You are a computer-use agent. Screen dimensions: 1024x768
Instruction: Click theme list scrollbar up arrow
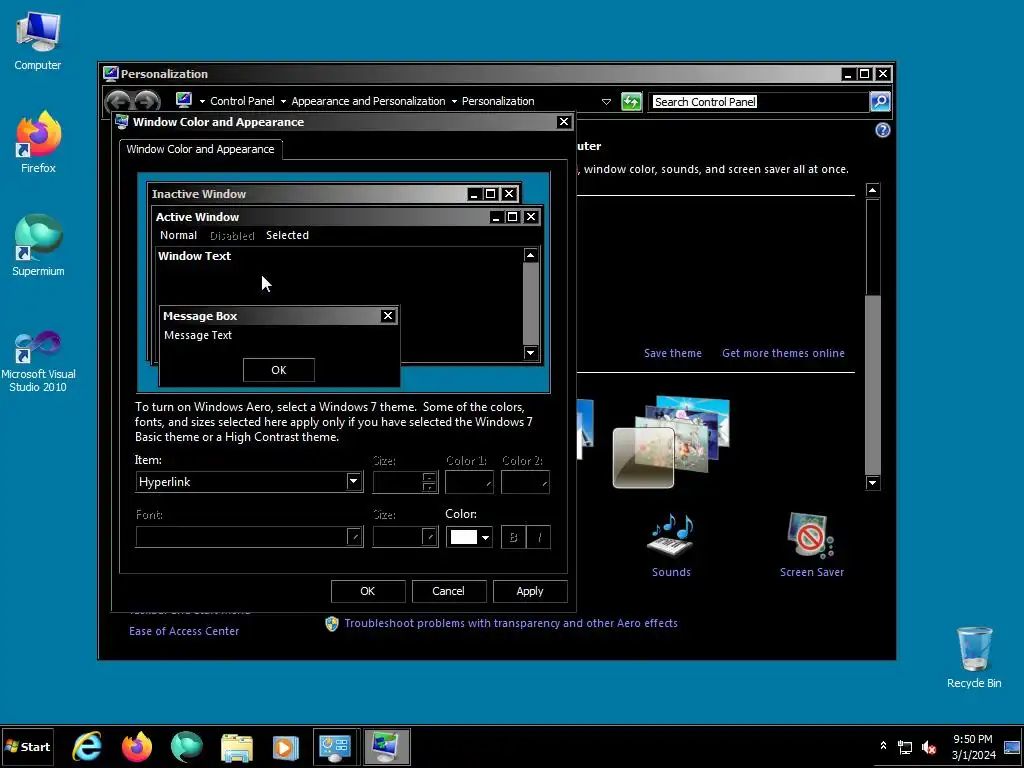[872, 190]
